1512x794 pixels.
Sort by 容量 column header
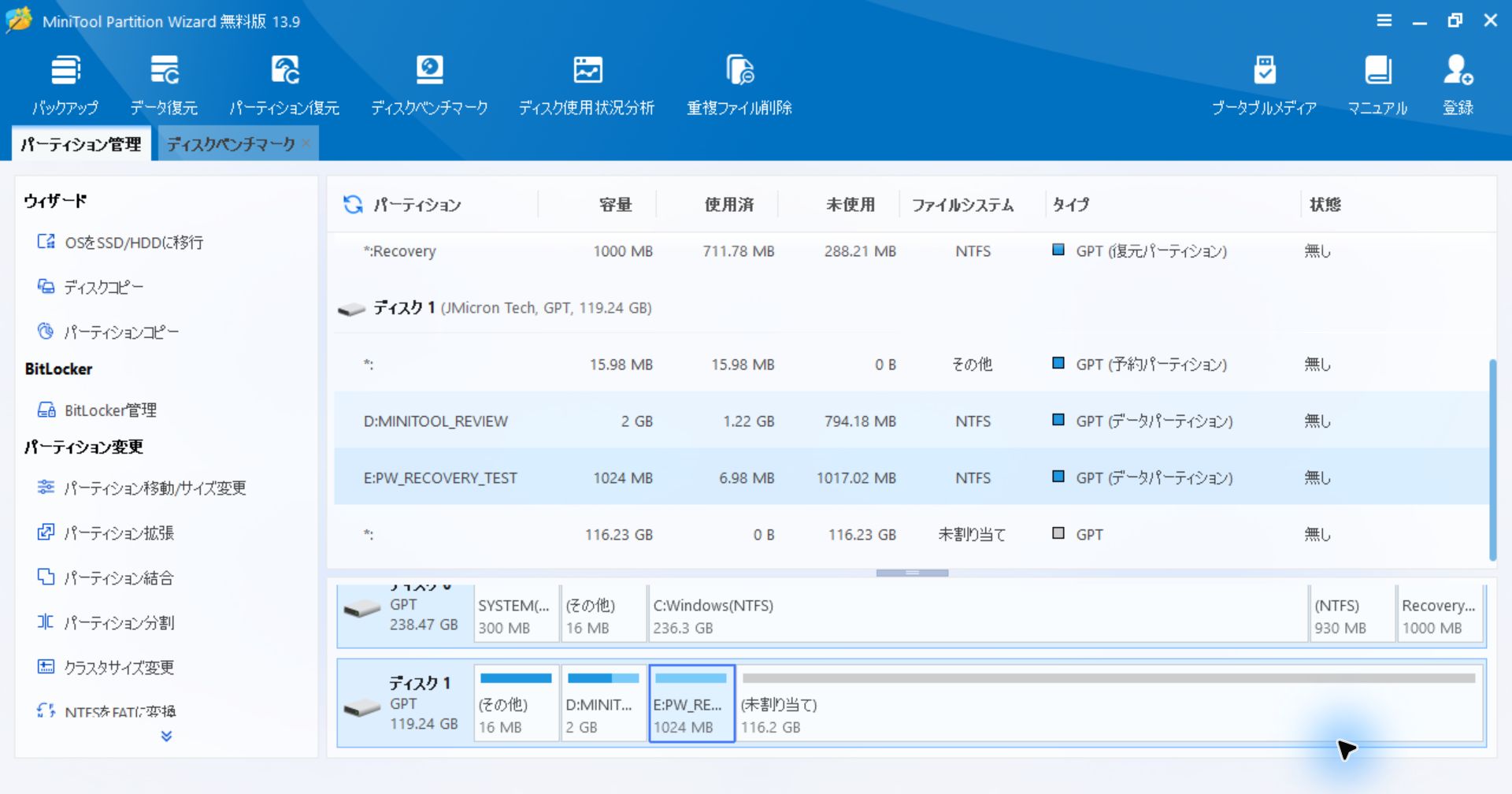click(x=615, y=205)
